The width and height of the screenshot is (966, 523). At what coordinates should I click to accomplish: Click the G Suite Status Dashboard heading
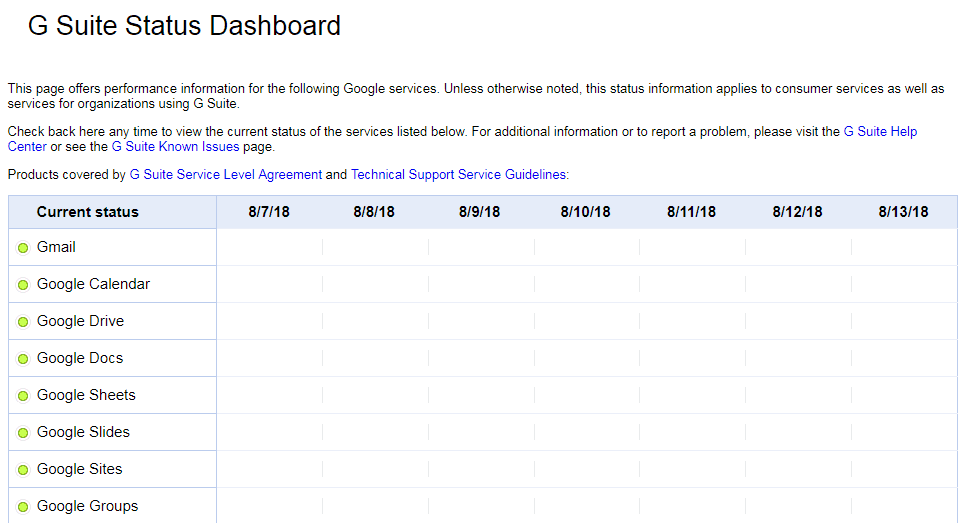click(184, 26)
